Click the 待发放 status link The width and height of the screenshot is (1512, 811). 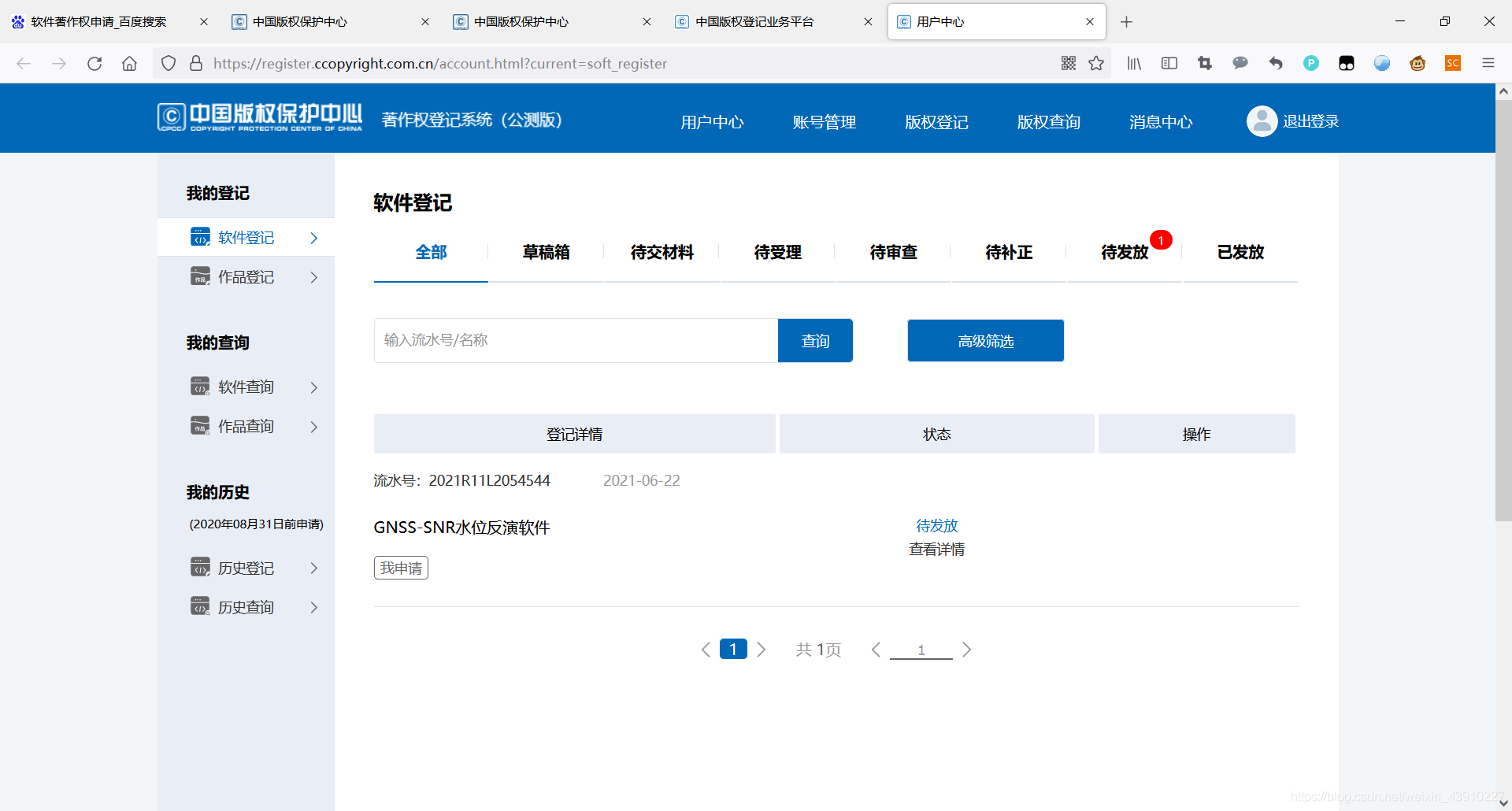(937, 525)
